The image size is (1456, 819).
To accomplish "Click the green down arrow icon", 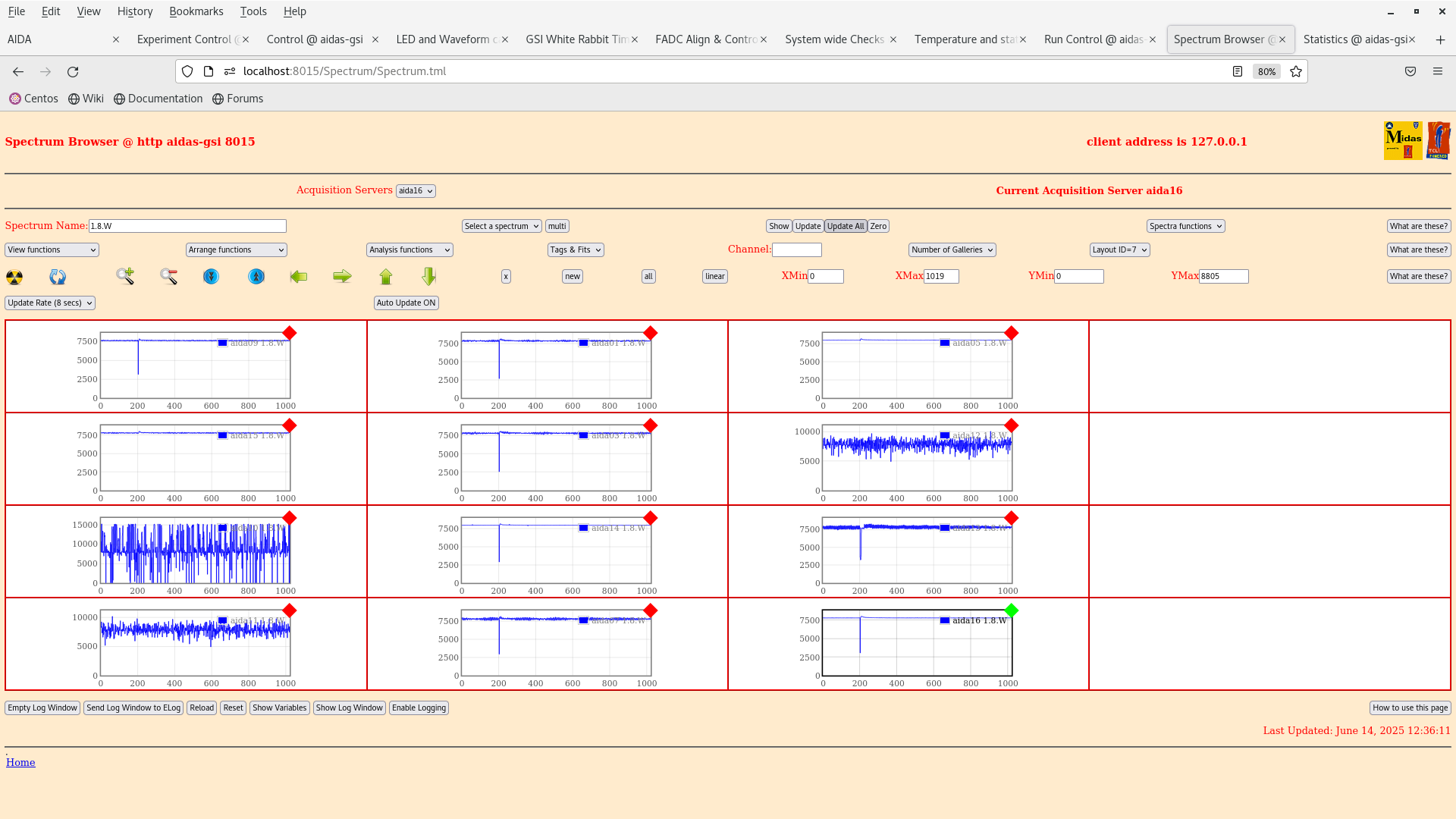I will (x=429, y=276).
